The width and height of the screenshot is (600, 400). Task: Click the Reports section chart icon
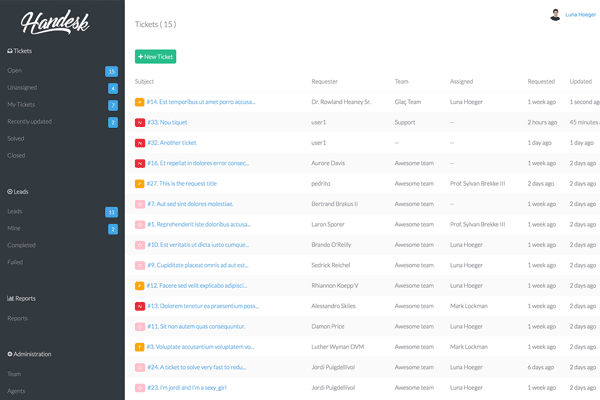coord(10,299)
